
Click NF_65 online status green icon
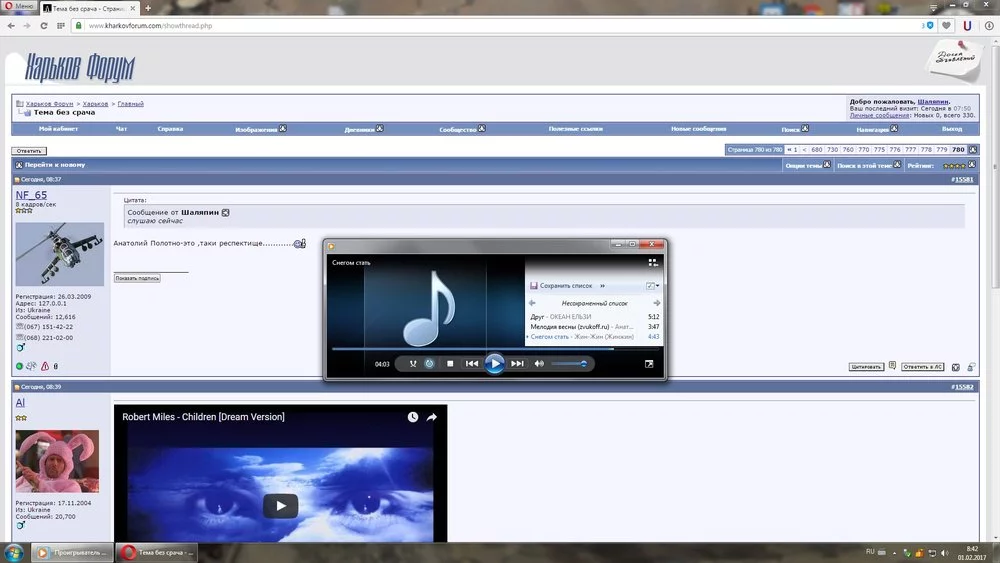click(x=19, y=366)
